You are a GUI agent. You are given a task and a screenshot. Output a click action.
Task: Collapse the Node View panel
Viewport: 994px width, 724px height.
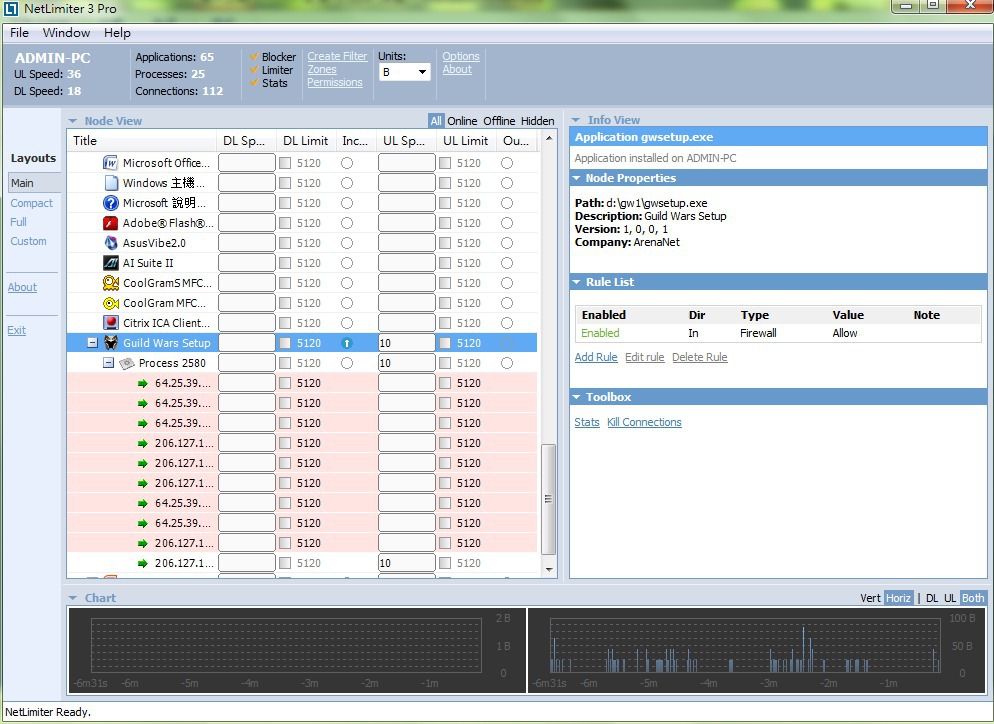pyautogui.click(x=72, y=121)
